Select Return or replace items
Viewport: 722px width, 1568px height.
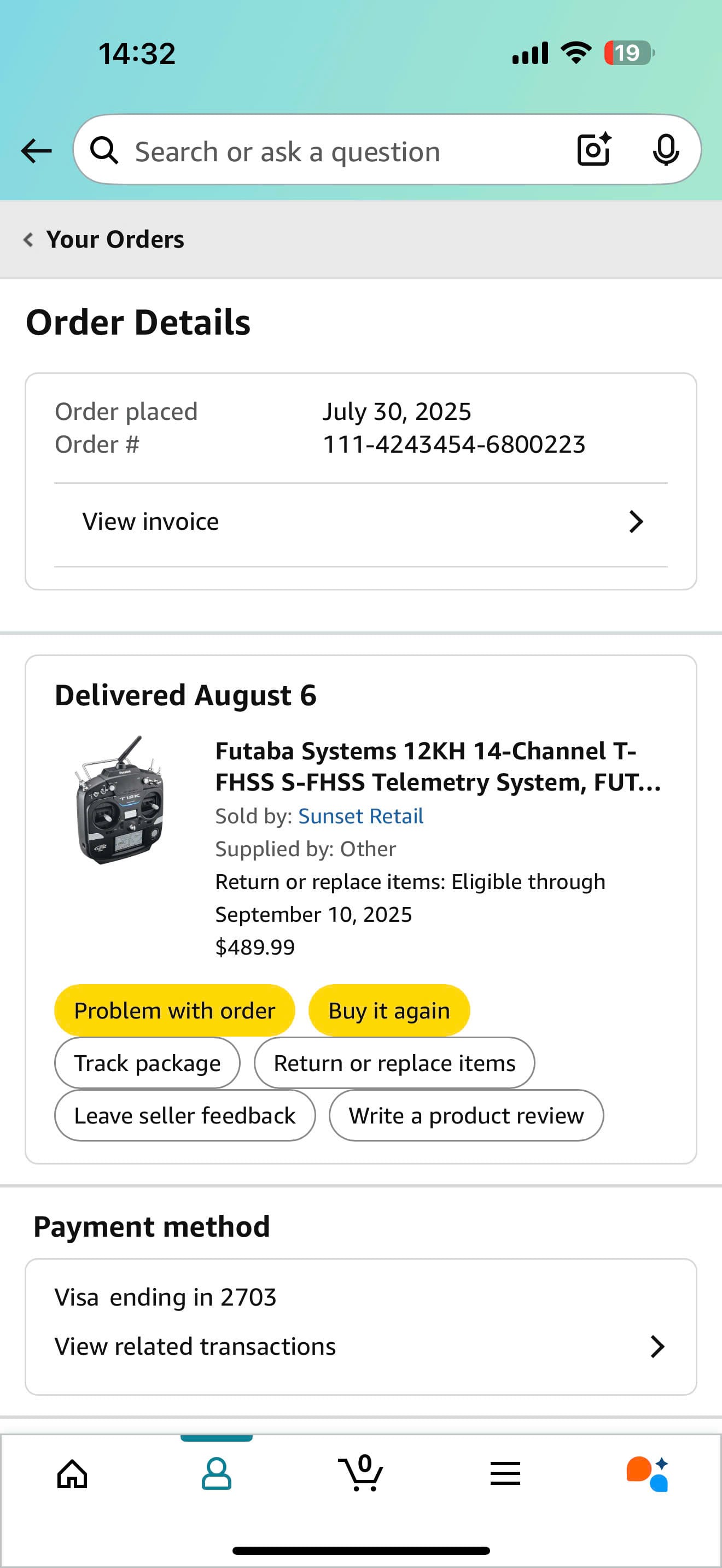394,1063
